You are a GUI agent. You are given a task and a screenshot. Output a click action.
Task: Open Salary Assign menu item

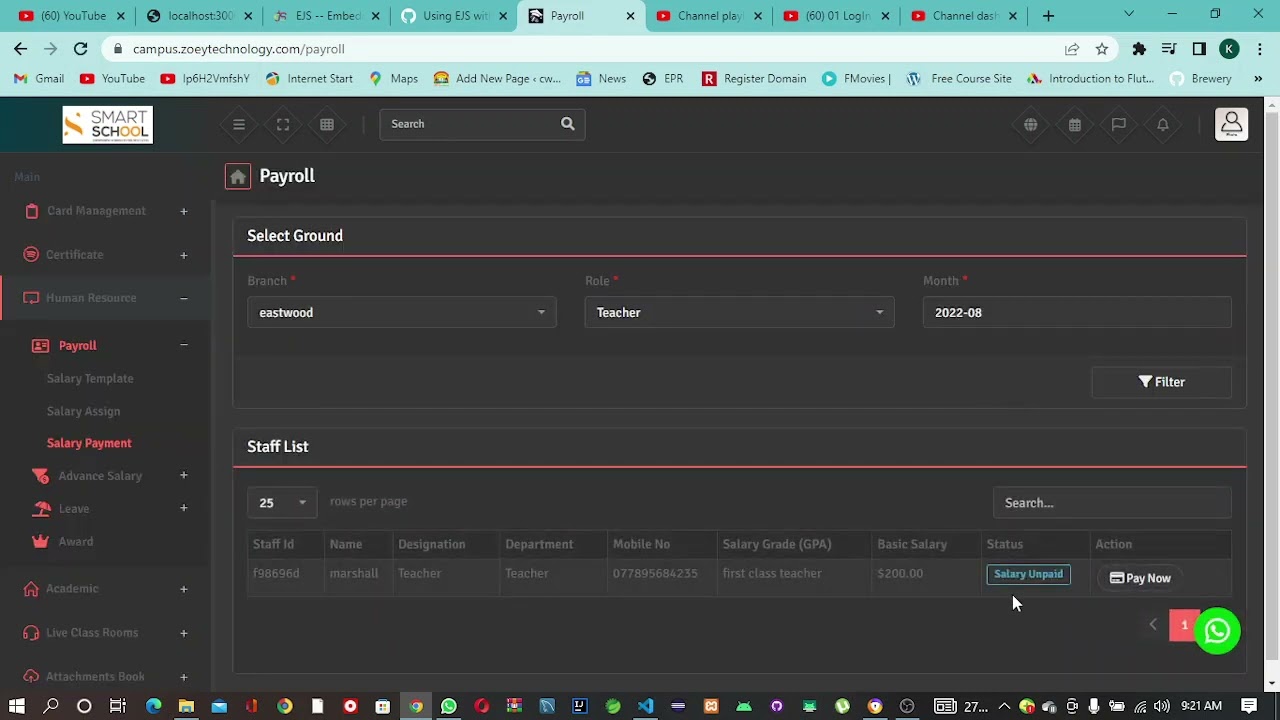(83, 411)
